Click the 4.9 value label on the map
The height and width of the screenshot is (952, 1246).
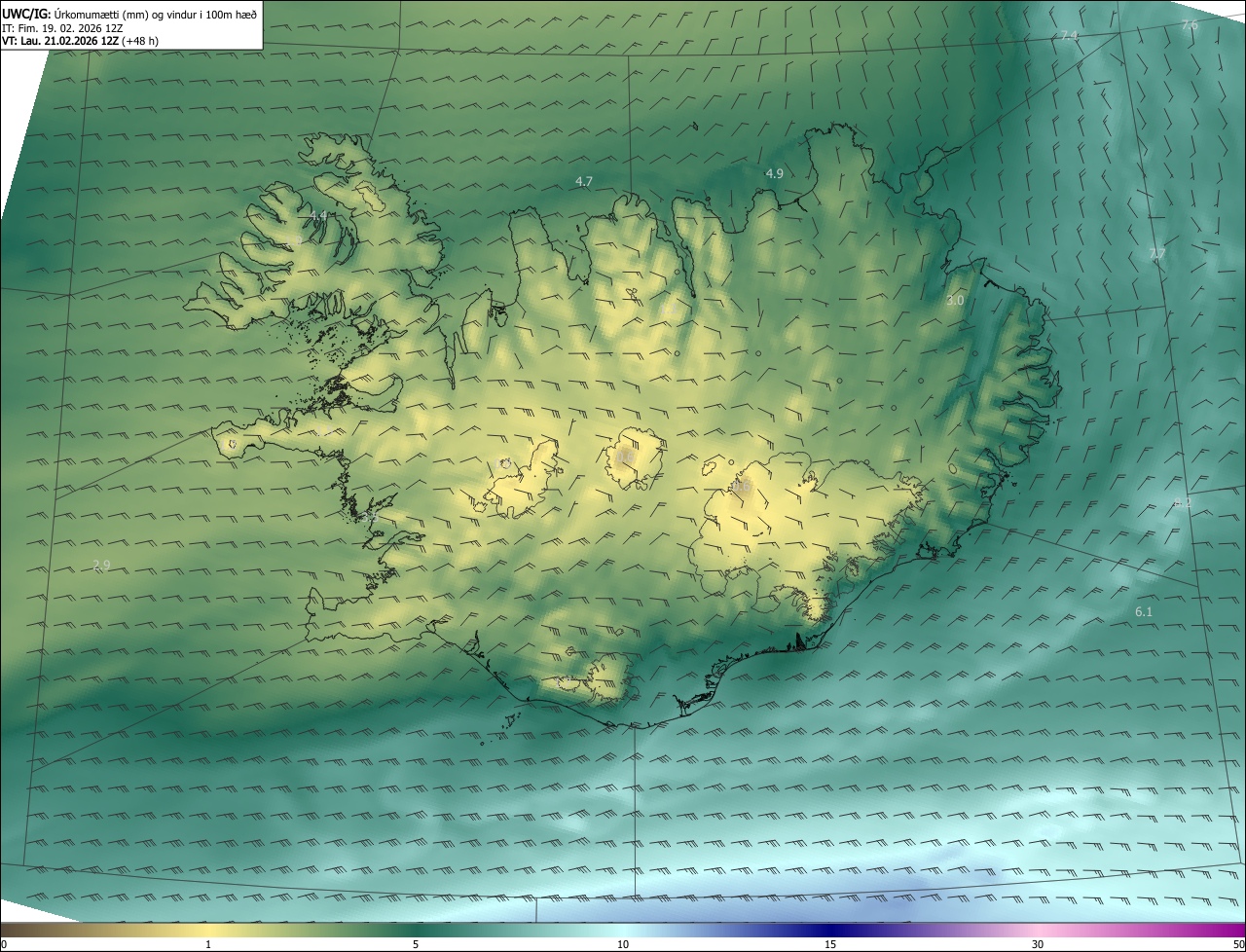tap(775, 173)
